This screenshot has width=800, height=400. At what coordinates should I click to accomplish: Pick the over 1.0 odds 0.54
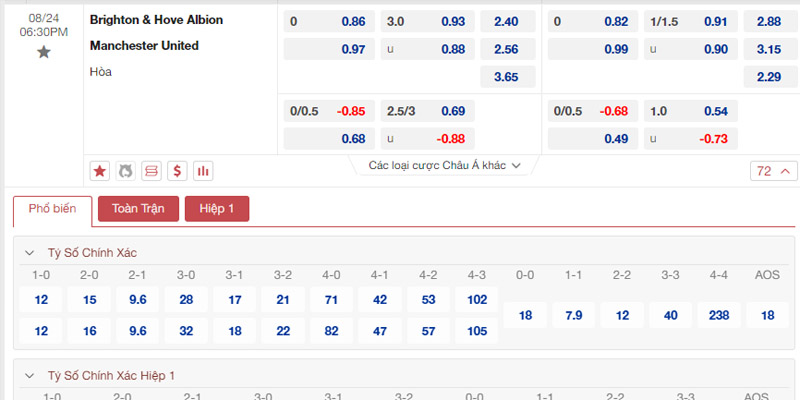pos(691,111)
